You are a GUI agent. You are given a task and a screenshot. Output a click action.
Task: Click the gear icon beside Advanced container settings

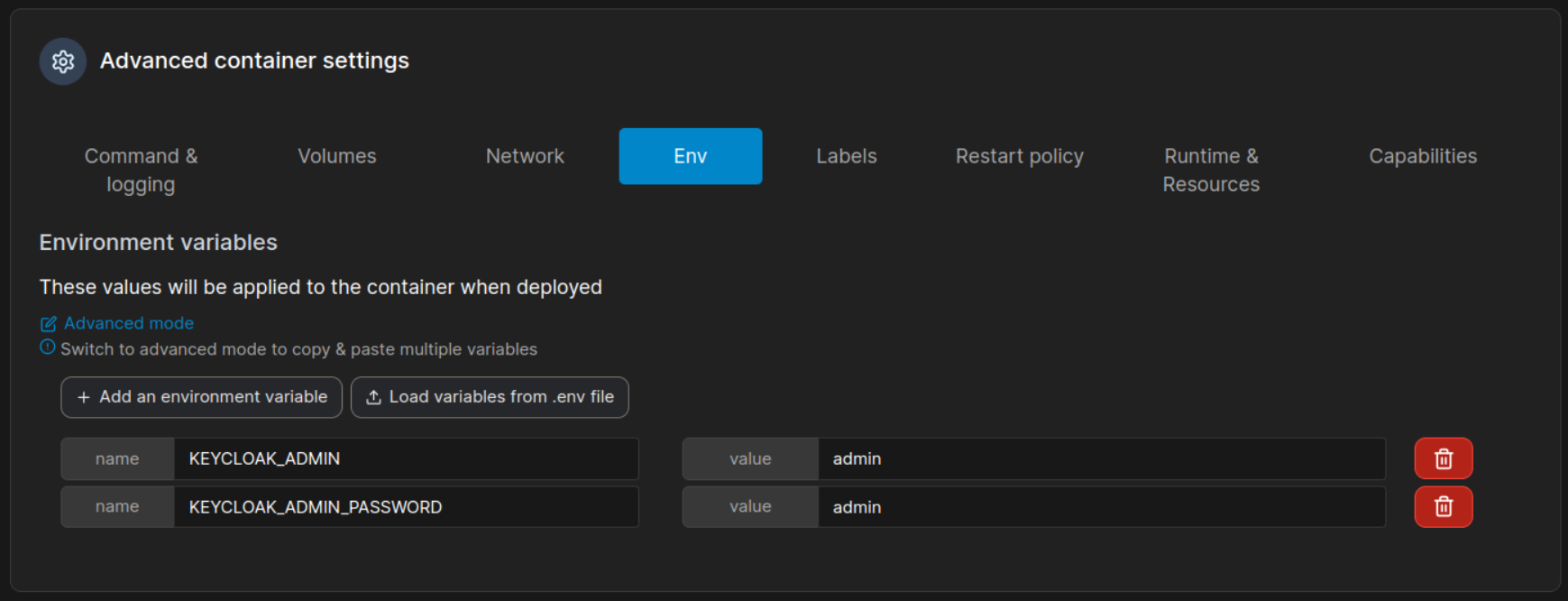[x=62, y=61]
